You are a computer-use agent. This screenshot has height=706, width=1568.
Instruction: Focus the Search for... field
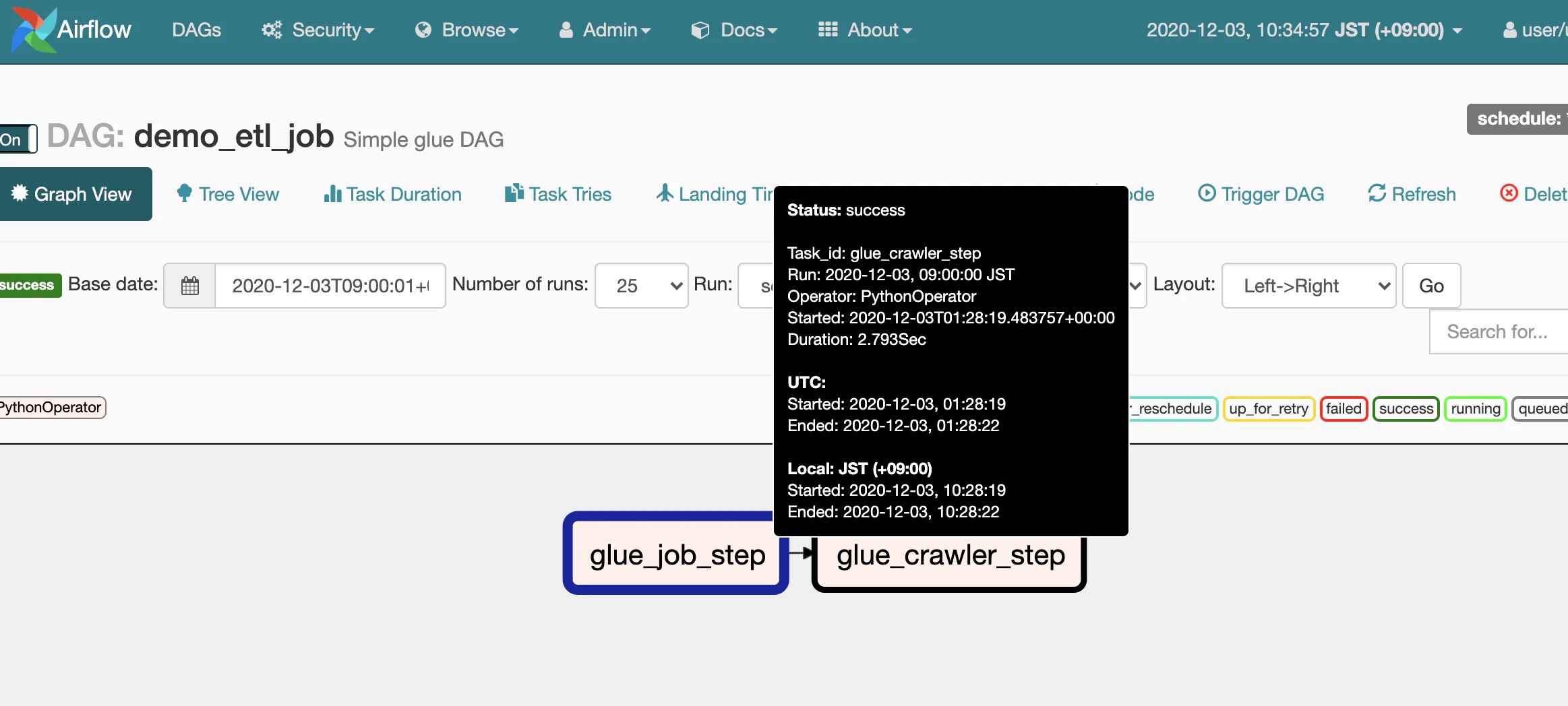click(1499, 331)
